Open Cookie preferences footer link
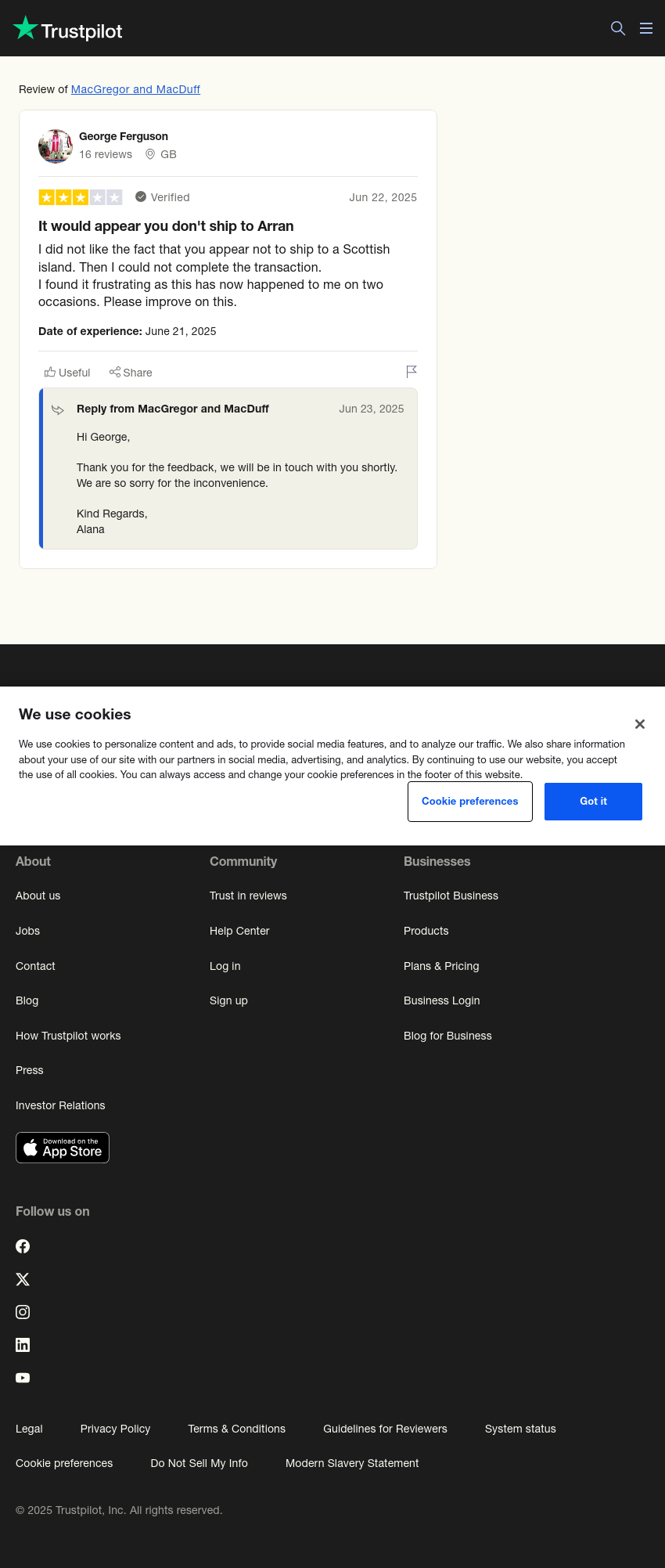 [x=64, y=1463]
